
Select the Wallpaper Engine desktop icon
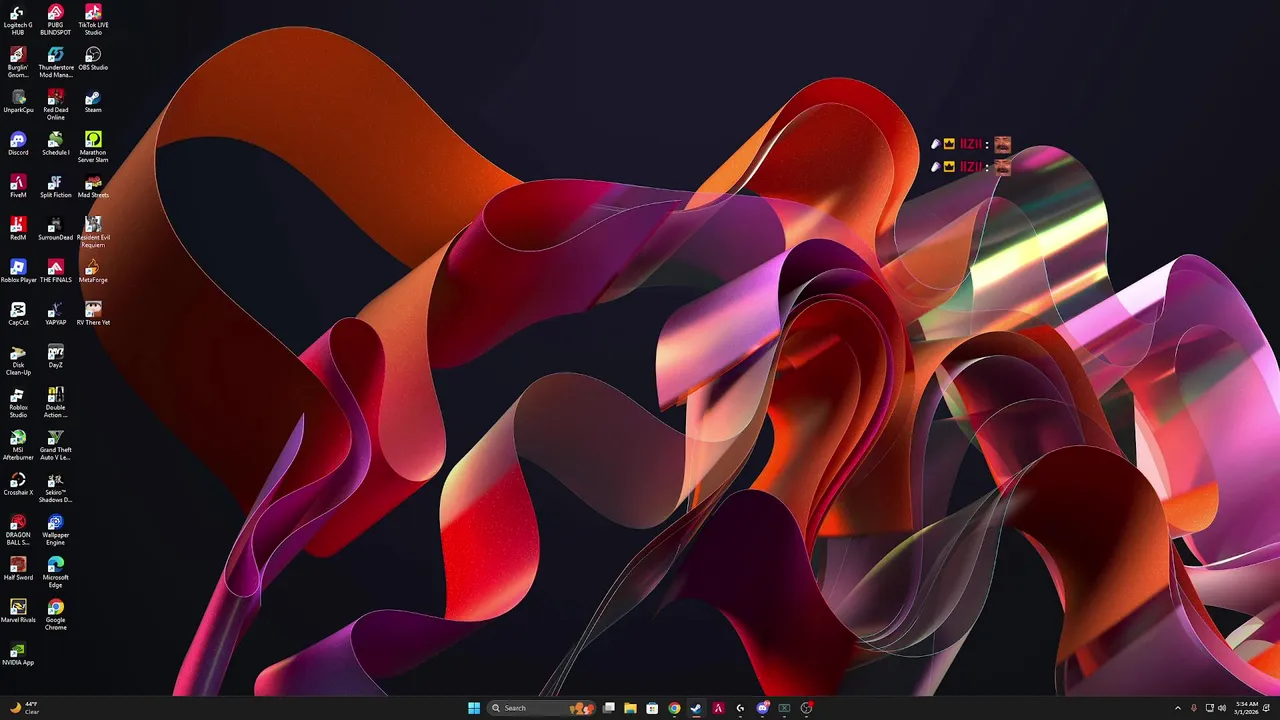(56, 530)
